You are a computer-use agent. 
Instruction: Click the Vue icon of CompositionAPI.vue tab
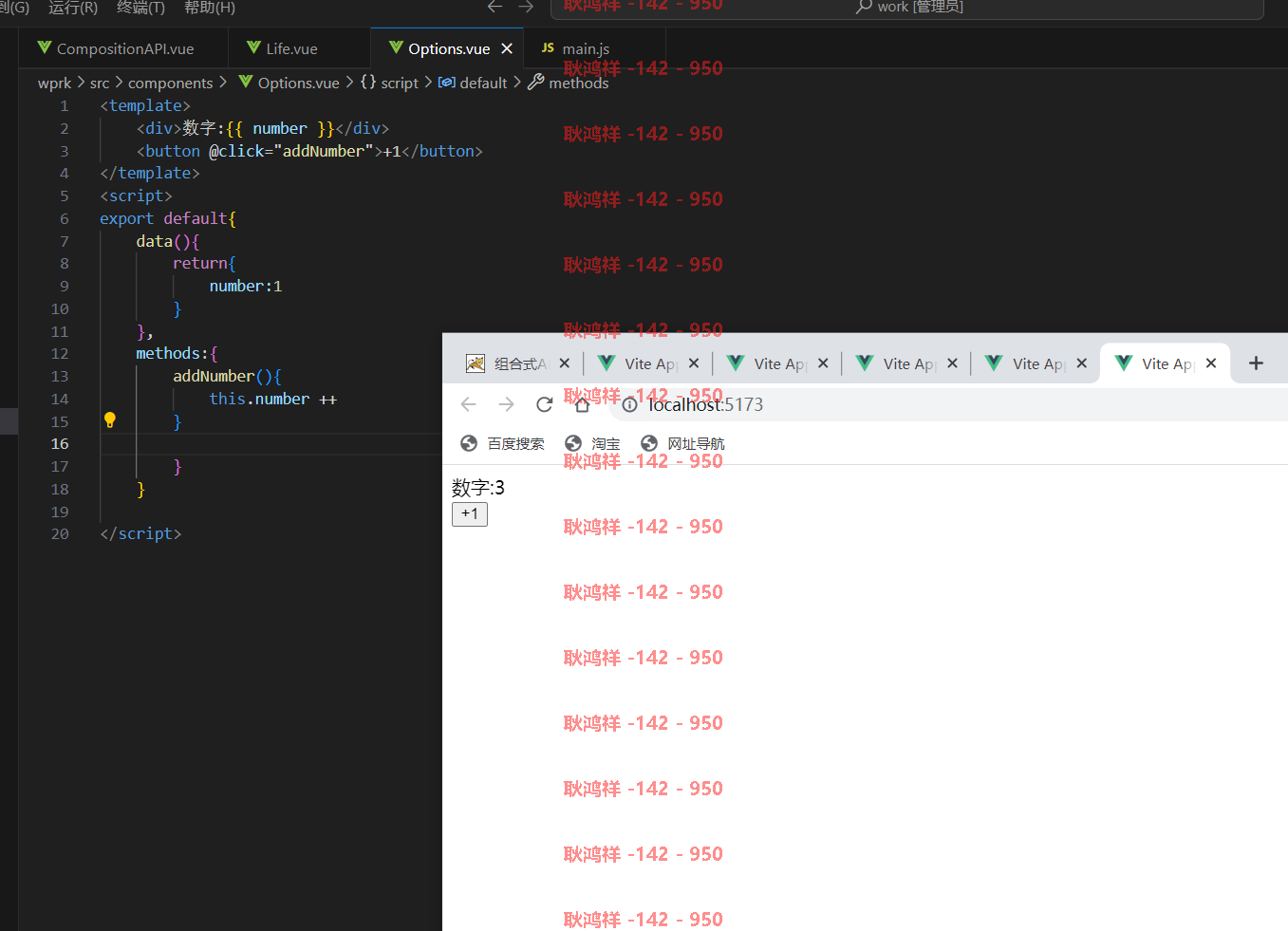(x=45, y=47)
